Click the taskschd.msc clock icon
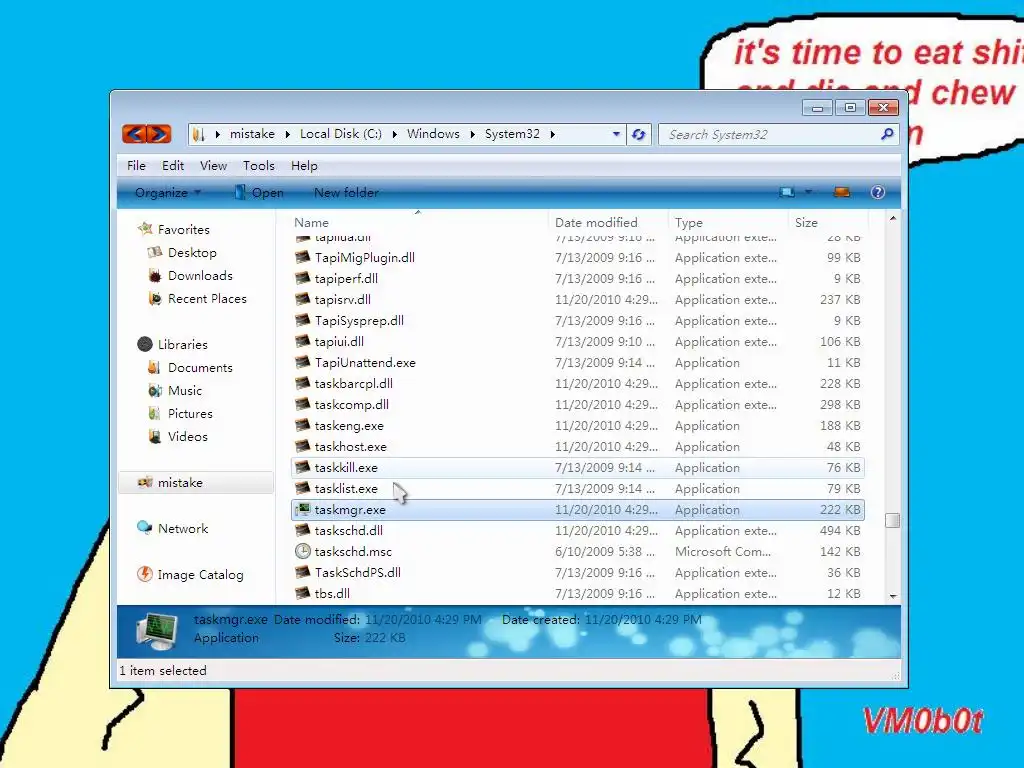 click(x=302, y=551)
